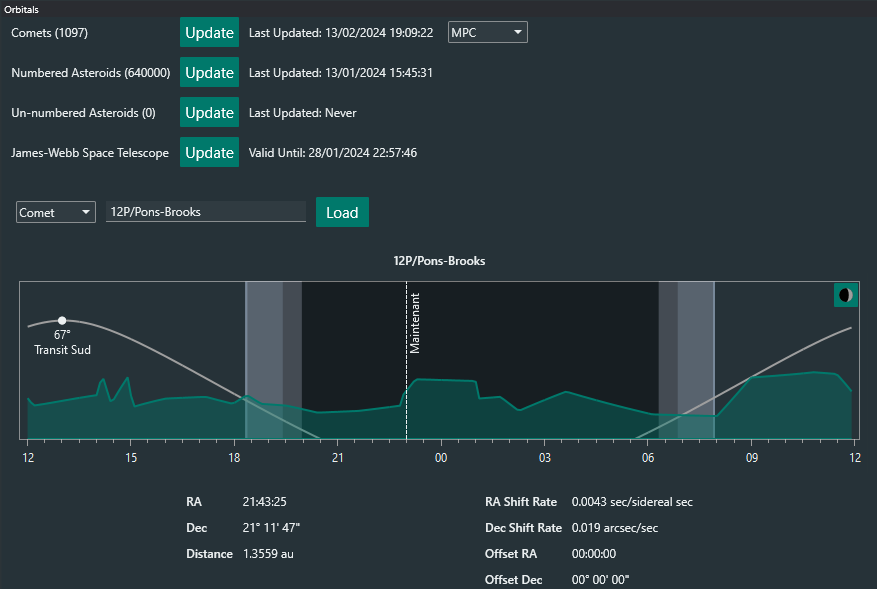877x589 pixels.
Task: Click the moon phase icon in the chart
Action: pos(846,295)
